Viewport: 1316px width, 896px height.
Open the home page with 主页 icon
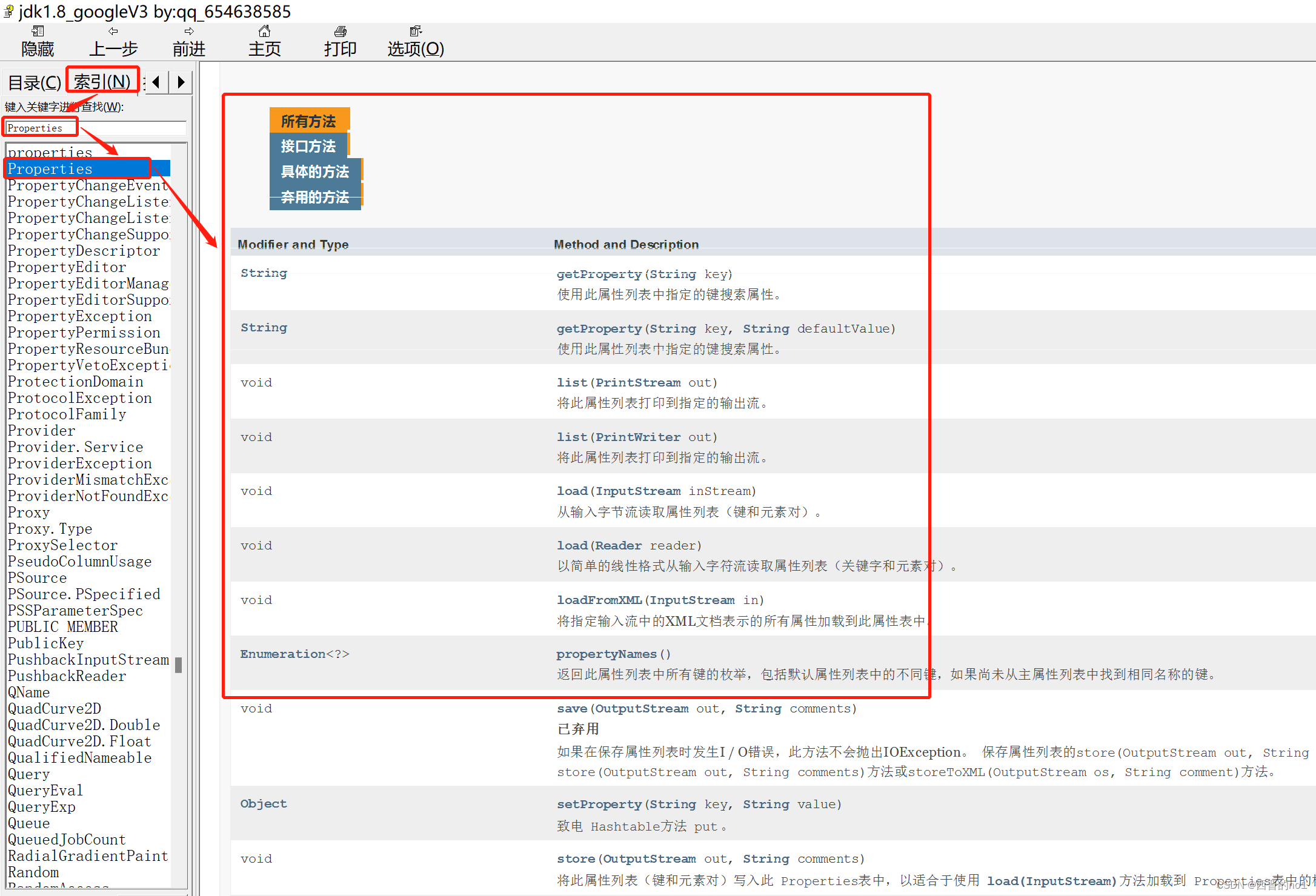[264, 32]
